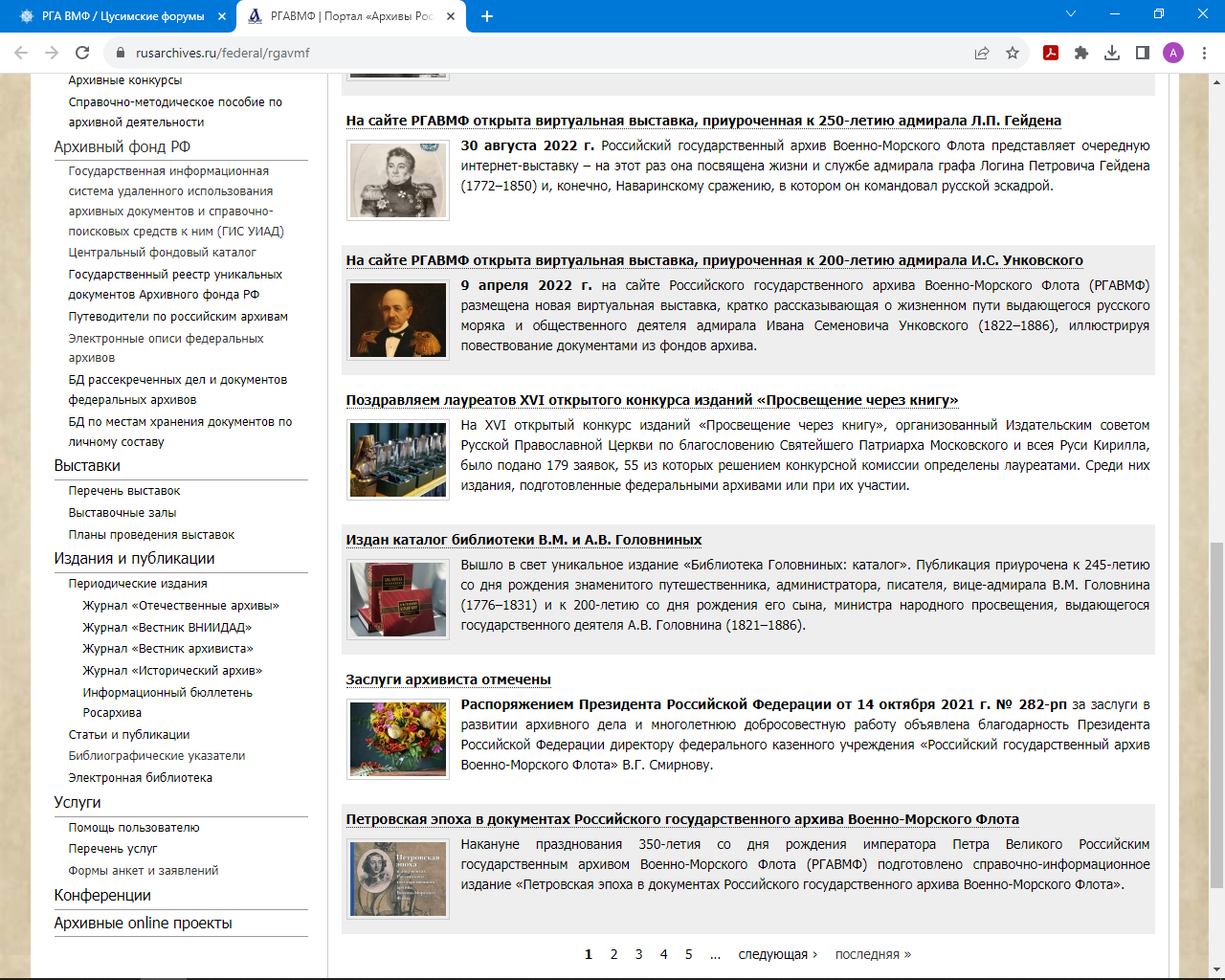
Task: Open article about admiral Л.П. Гейден exhibition
Action: [703, 121]
